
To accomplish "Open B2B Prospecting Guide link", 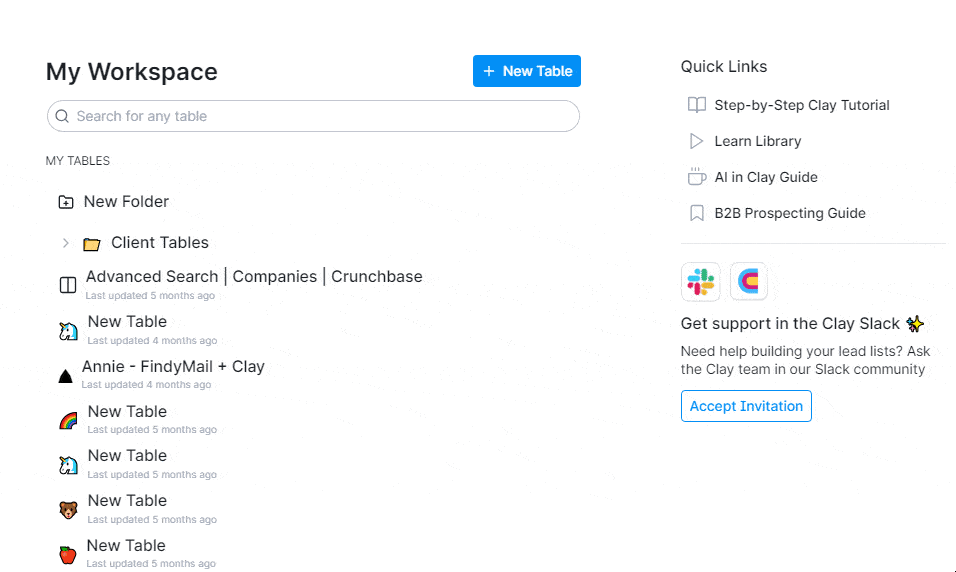I will point(790,213).
